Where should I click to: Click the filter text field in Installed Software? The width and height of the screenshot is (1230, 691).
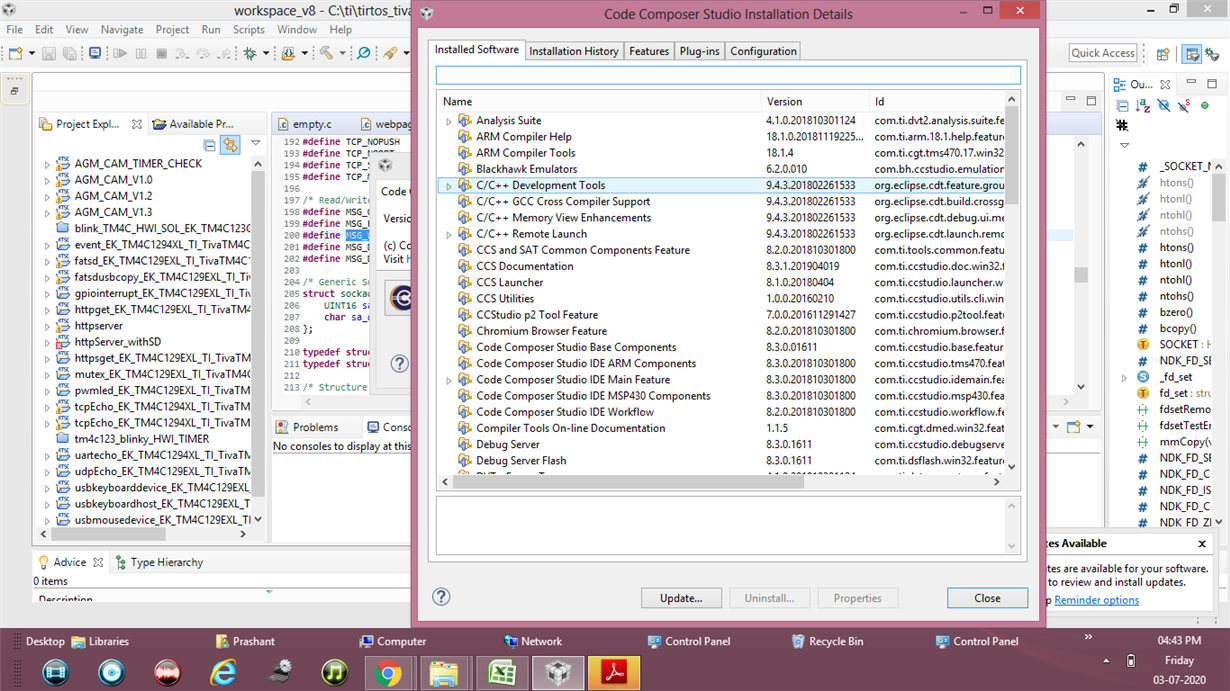coord(728,75)
